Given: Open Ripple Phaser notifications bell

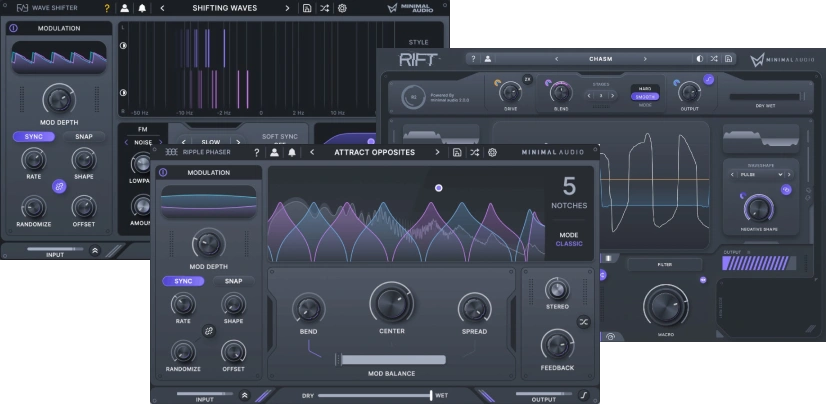Looking at the screenshot, I should click(x=291, y=153).
